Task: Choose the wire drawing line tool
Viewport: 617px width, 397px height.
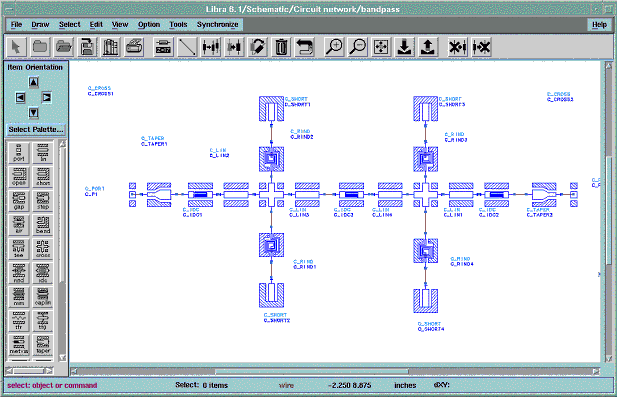Action: (x=187, y=47)
